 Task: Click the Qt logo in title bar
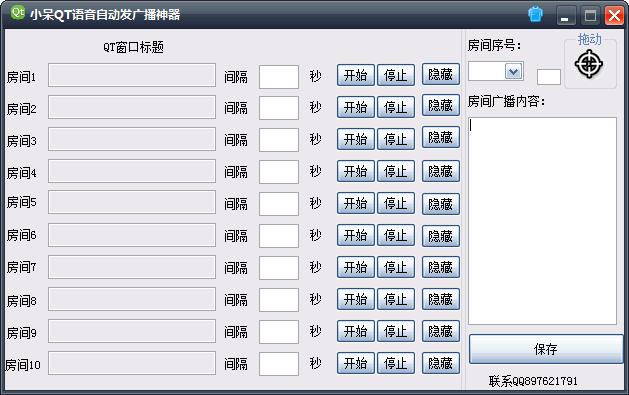[x=17, y=13]
